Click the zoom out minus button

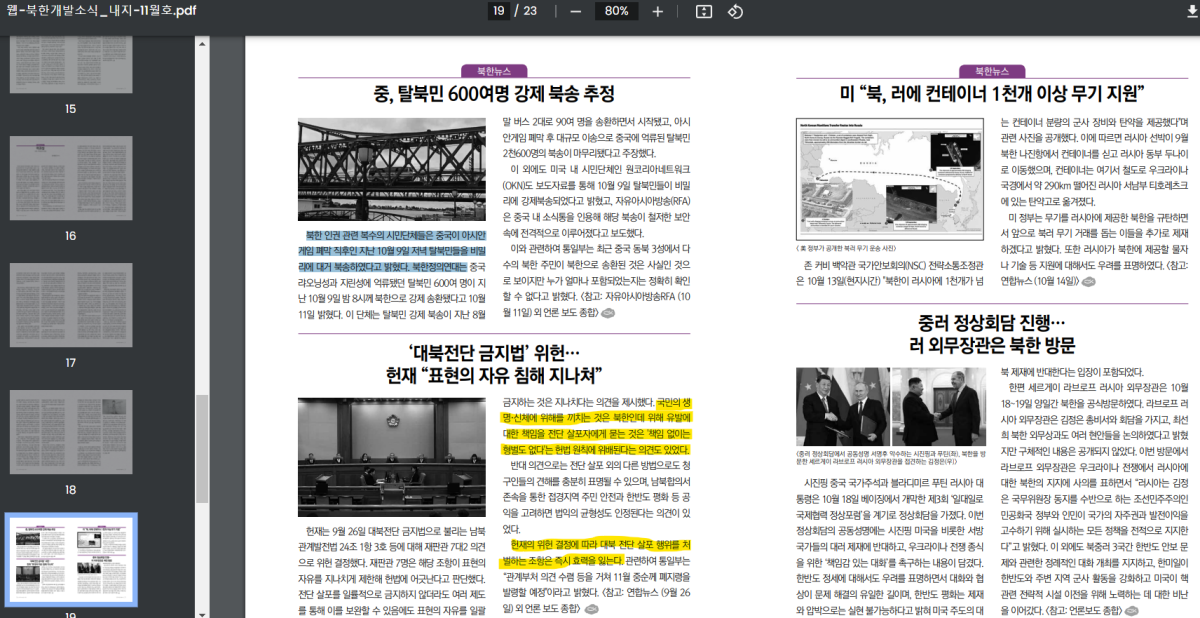(575, 11)
